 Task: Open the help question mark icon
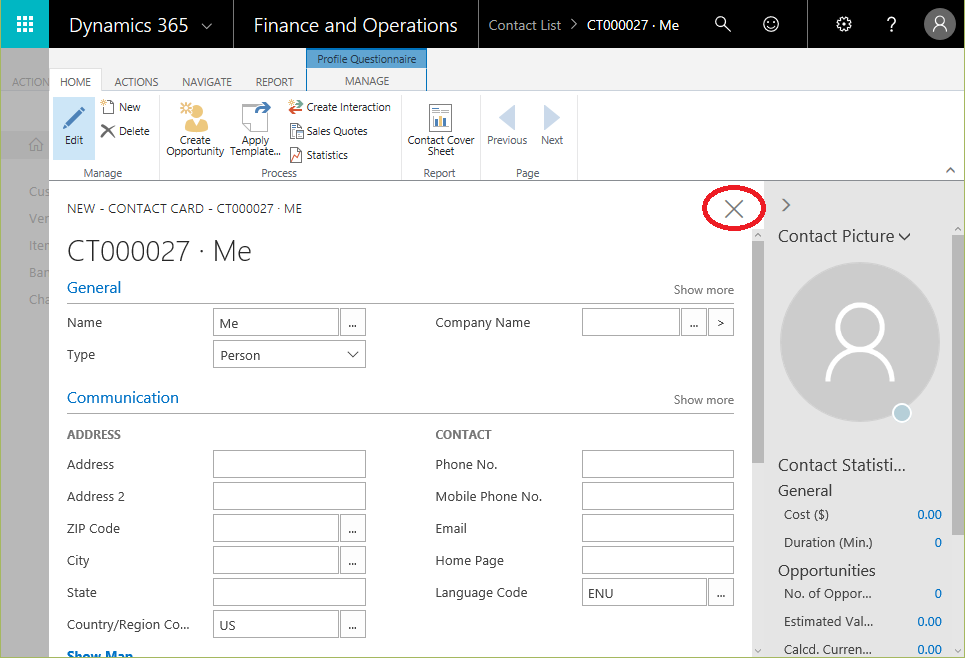[891, 24]
